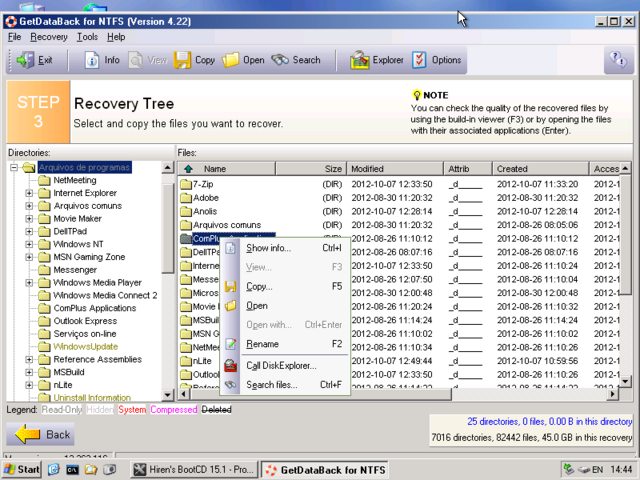The height and width of the screenshot is (480, 640).
Task: Sort files by Size column header
Action: [x=311, y=169]
